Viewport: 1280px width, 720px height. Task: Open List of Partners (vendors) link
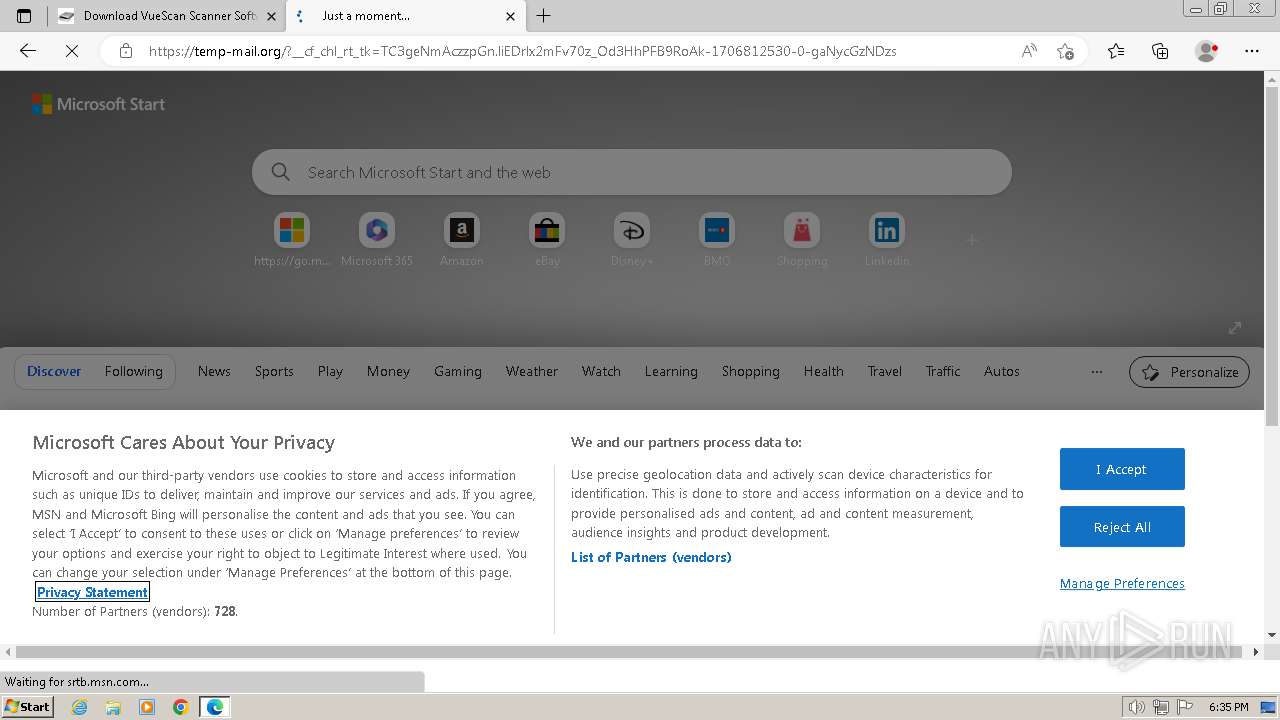point(651,557)
